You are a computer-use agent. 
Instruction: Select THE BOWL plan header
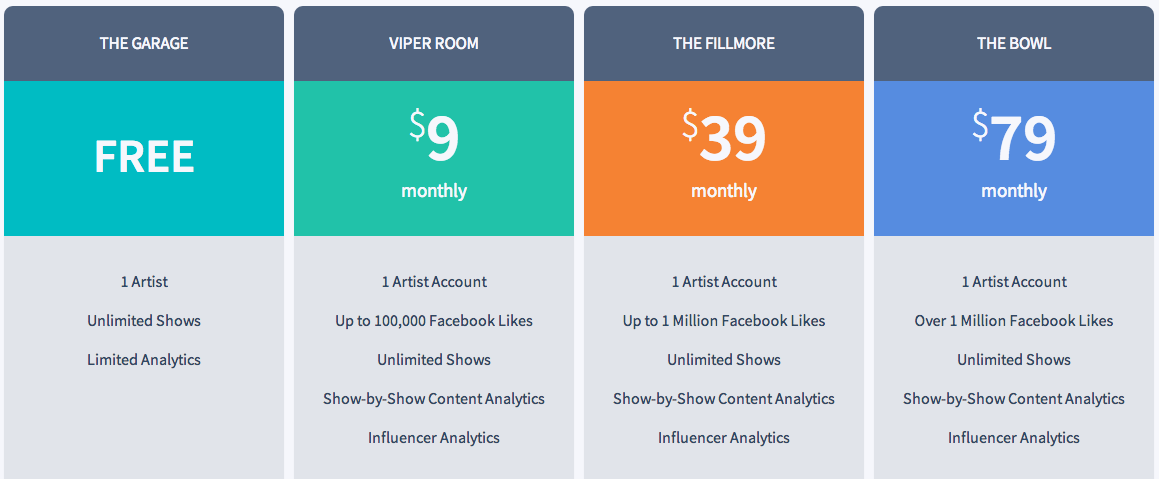(1013, 44)
